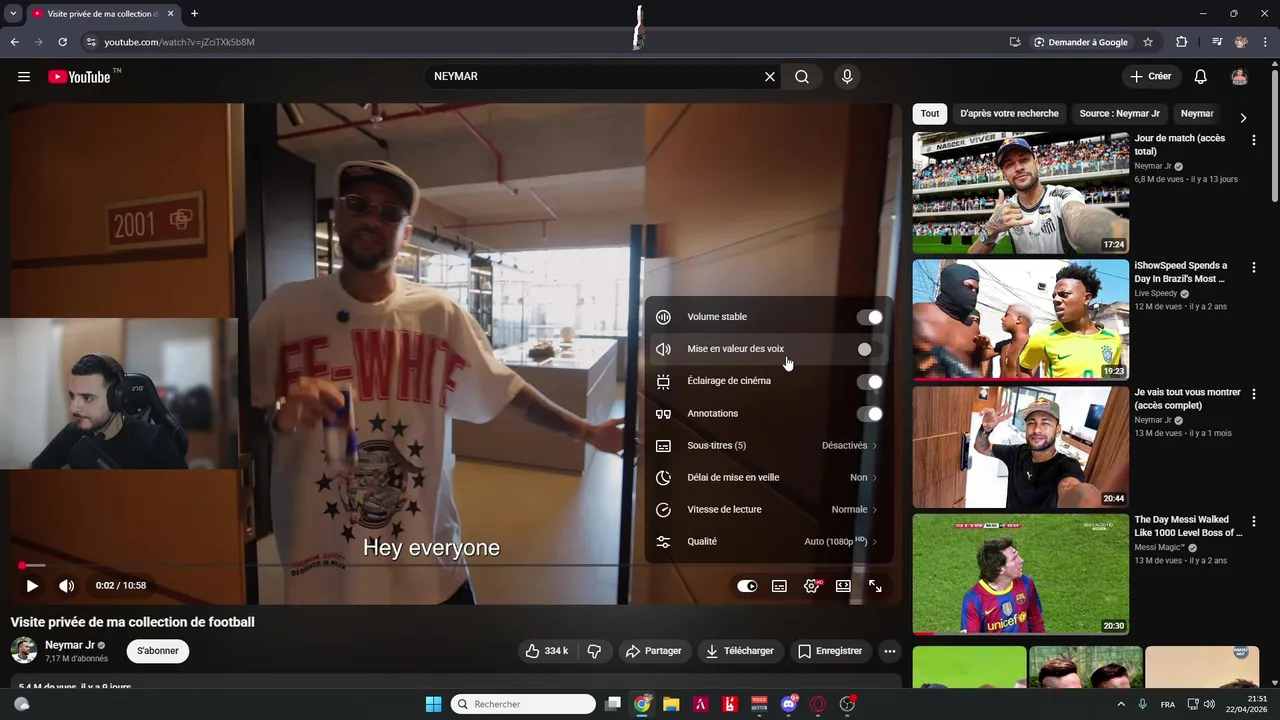Go back in Chrome
This screenshot has height=720, width=1280.
pyautogui.click(x=15, y=42)
